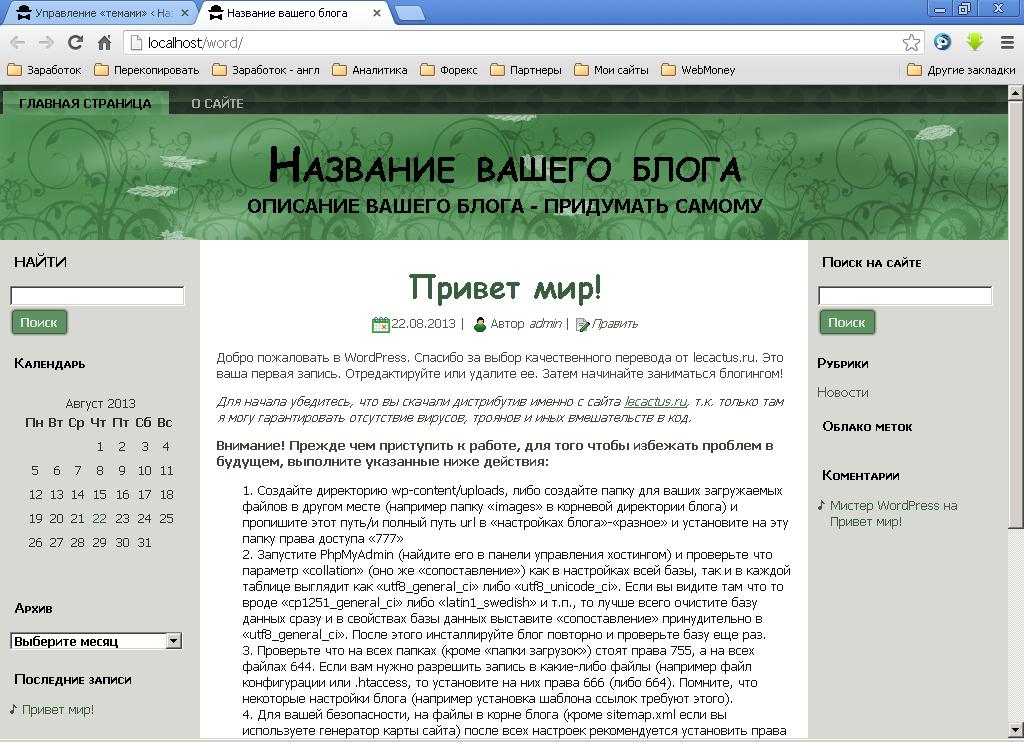Open the WebMoney bookmark folder
1024x742 pixels.
(698, 70)
